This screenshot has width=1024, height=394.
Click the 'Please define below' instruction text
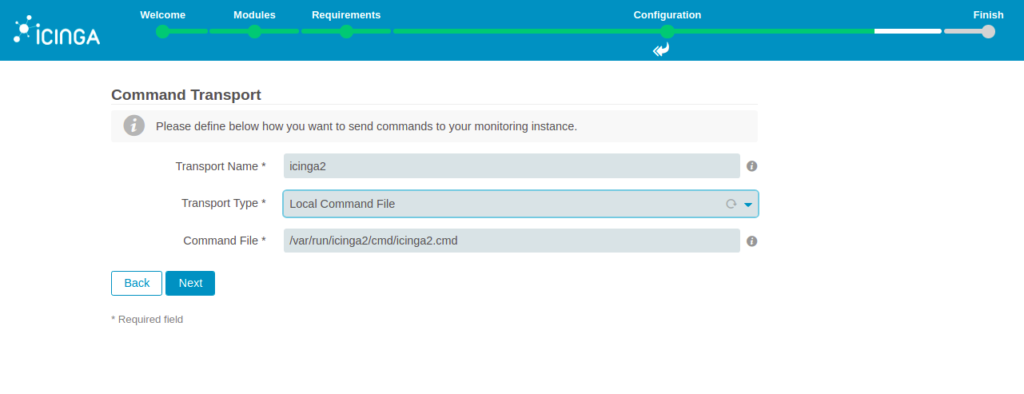366,126
